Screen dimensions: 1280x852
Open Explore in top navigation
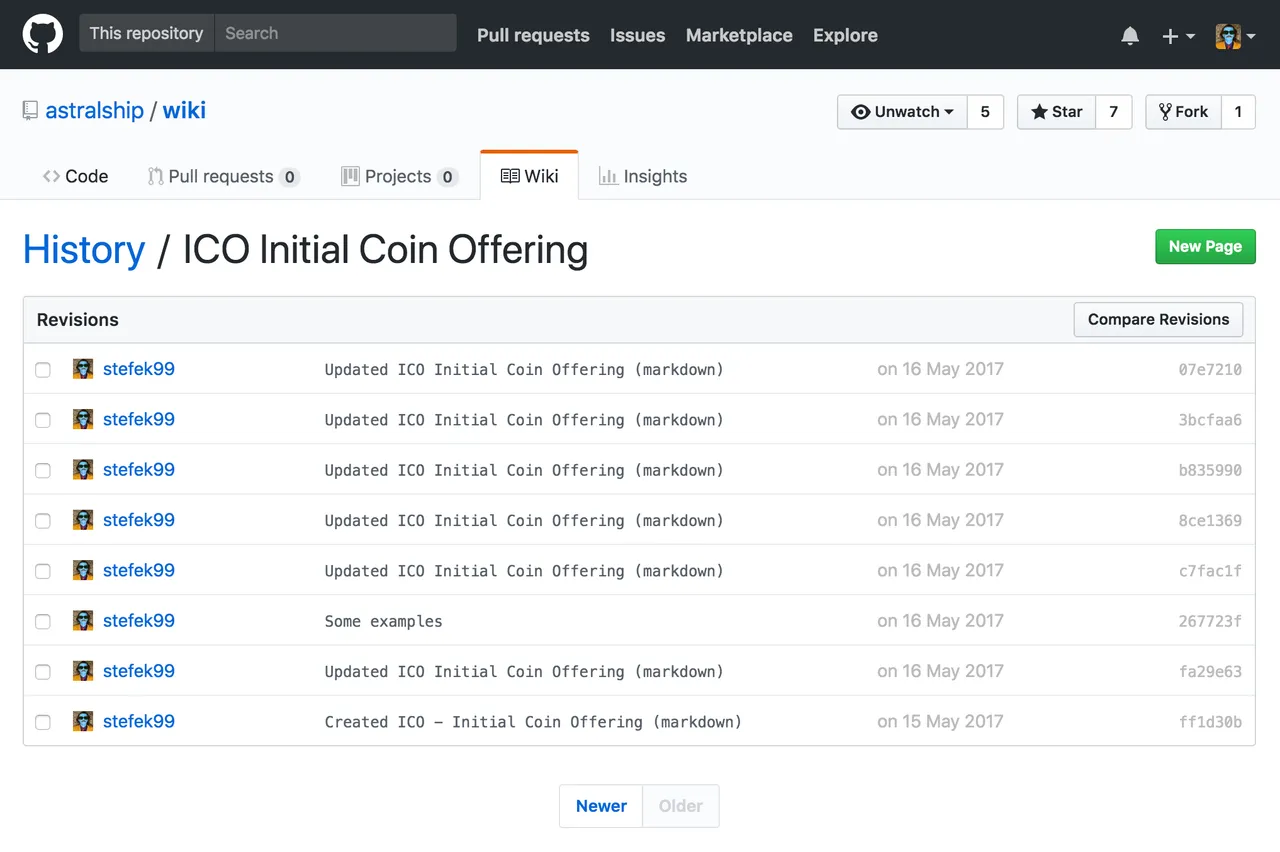[845, 35]
